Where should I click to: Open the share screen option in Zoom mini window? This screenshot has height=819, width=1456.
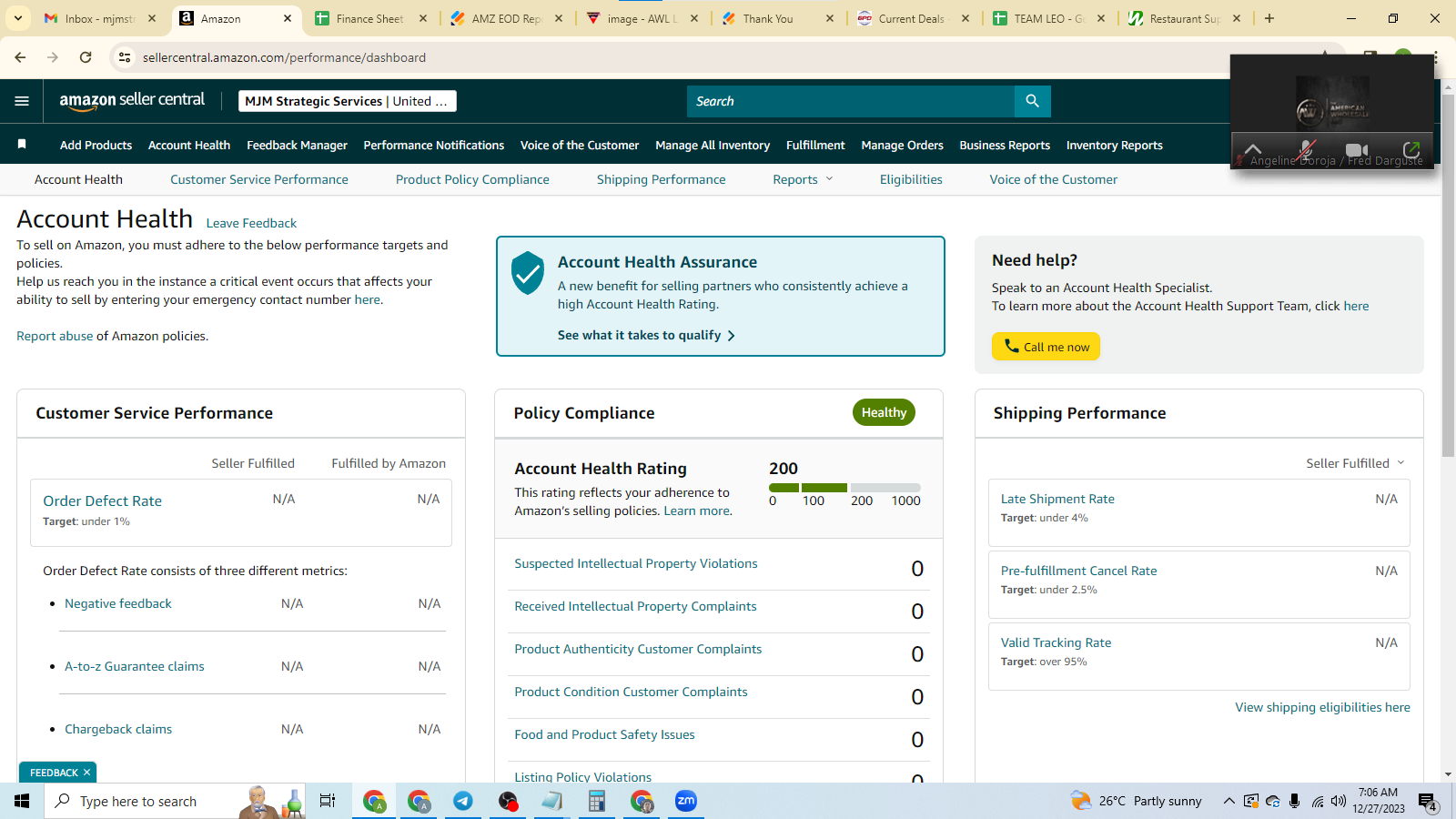coord(1411,150)
